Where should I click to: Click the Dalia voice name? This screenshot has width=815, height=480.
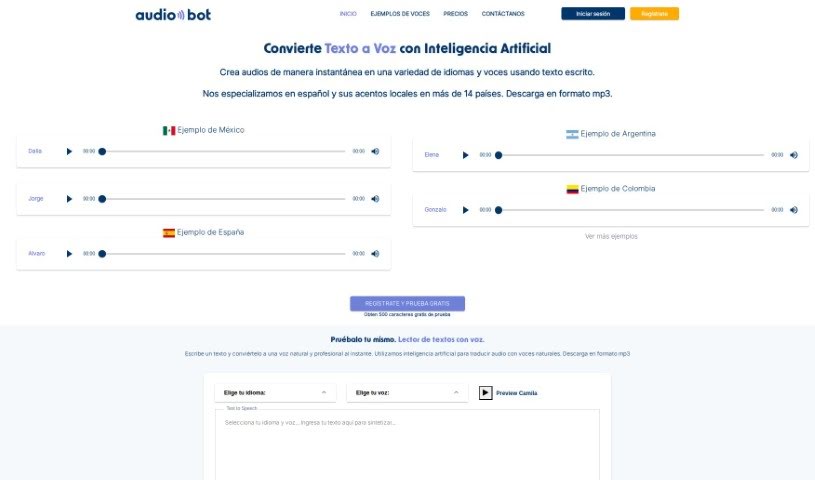click(35, 151)
